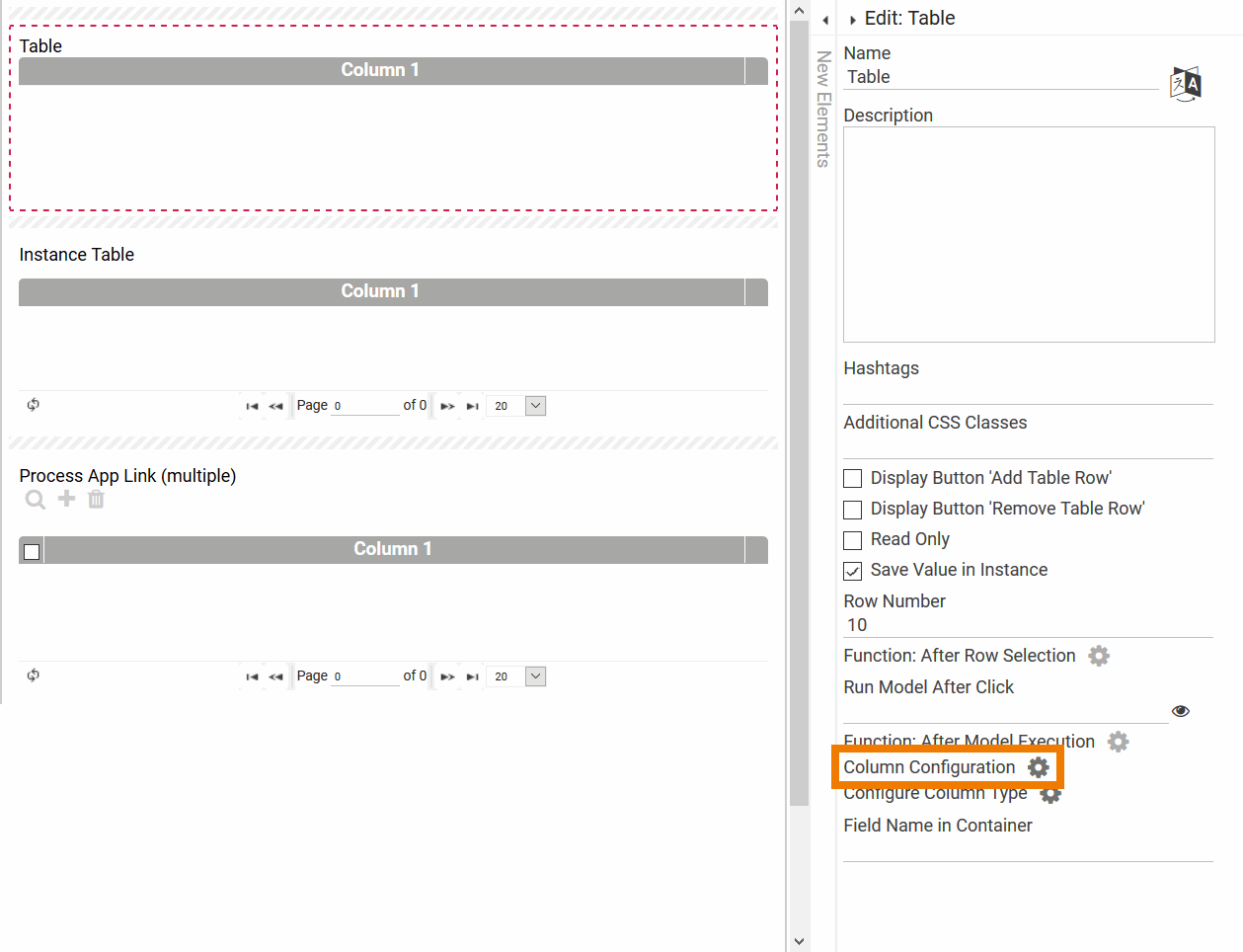The height and width of the screenshot is (952, 1243).
Task: Check the Read Only option
Action: [853, 540]
